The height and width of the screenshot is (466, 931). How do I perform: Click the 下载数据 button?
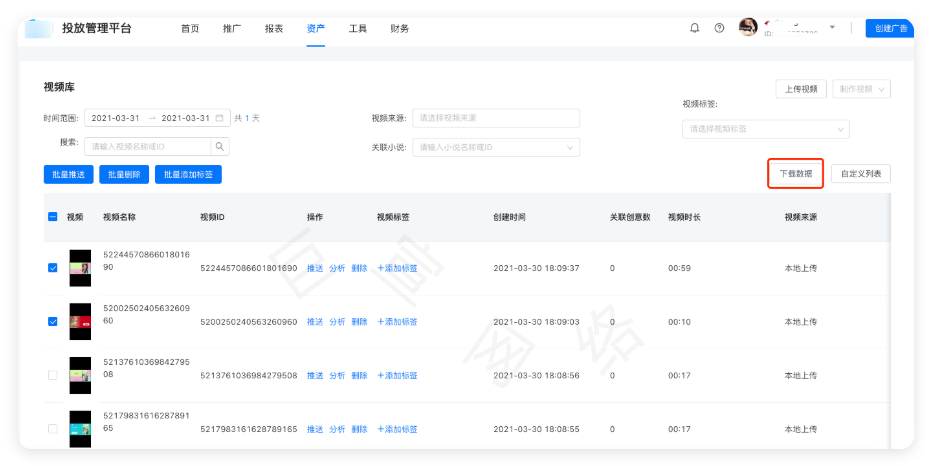[796, 174]
